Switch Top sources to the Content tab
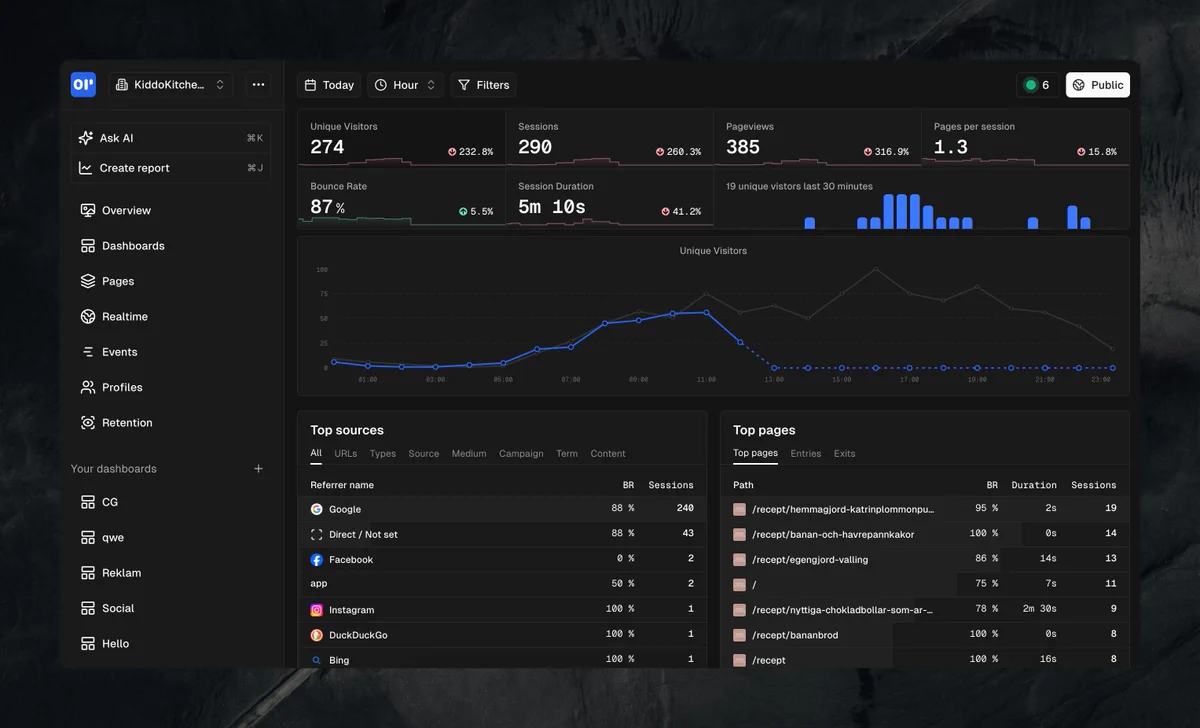 tap(608, 454)
